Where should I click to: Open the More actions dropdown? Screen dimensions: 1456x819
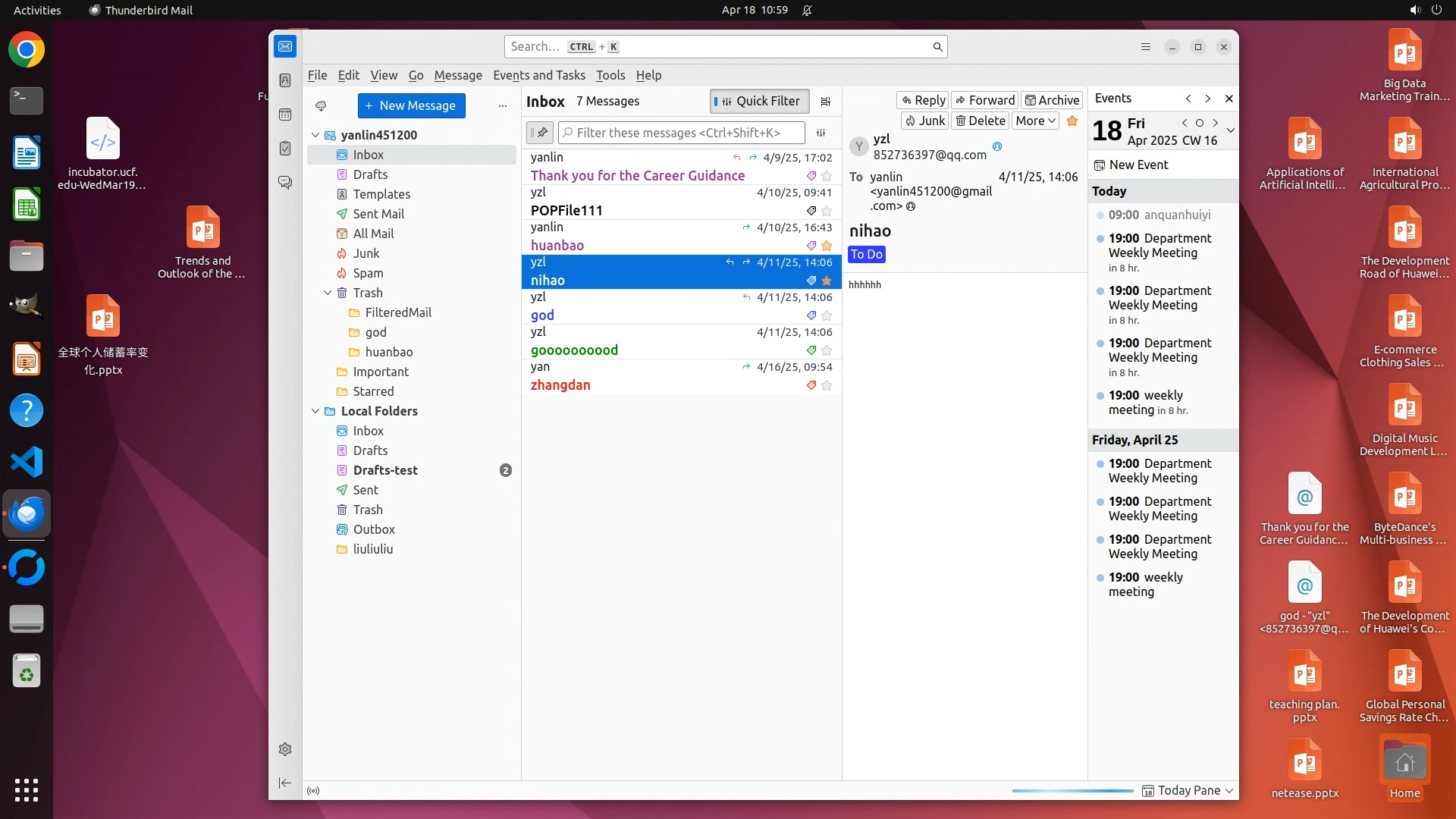[1035, 121]
